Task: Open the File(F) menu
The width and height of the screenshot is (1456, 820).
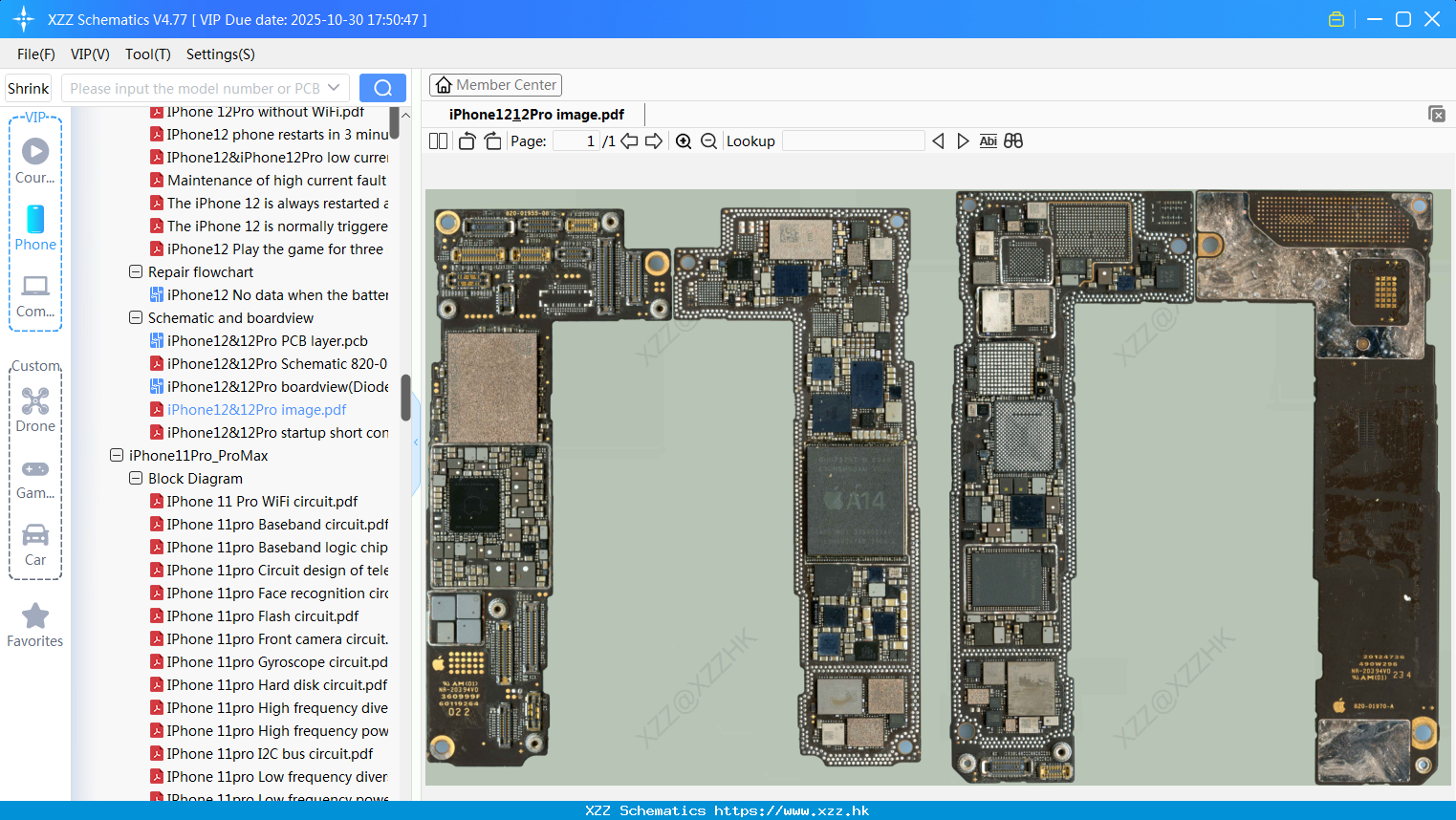Action: 36,54
